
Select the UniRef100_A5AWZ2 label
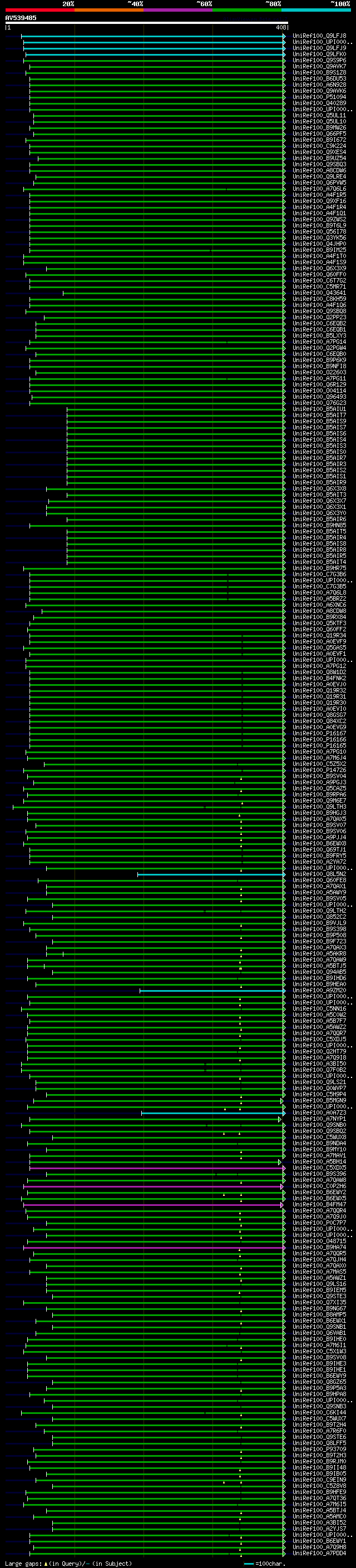[x=319, y=1027]
